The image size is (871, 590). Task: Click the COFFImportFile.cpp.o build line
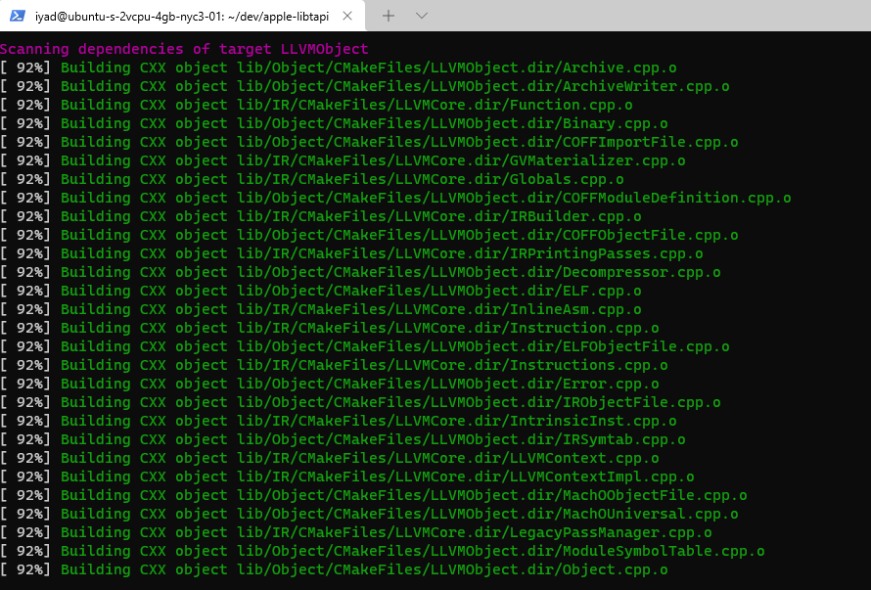369,142
